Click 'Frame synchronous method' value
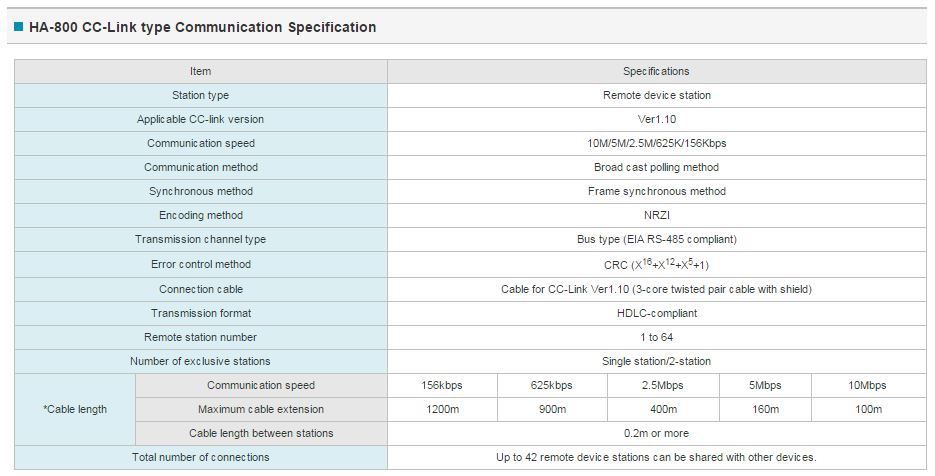This screenshot has width=935, height=476. pos(657,191)
